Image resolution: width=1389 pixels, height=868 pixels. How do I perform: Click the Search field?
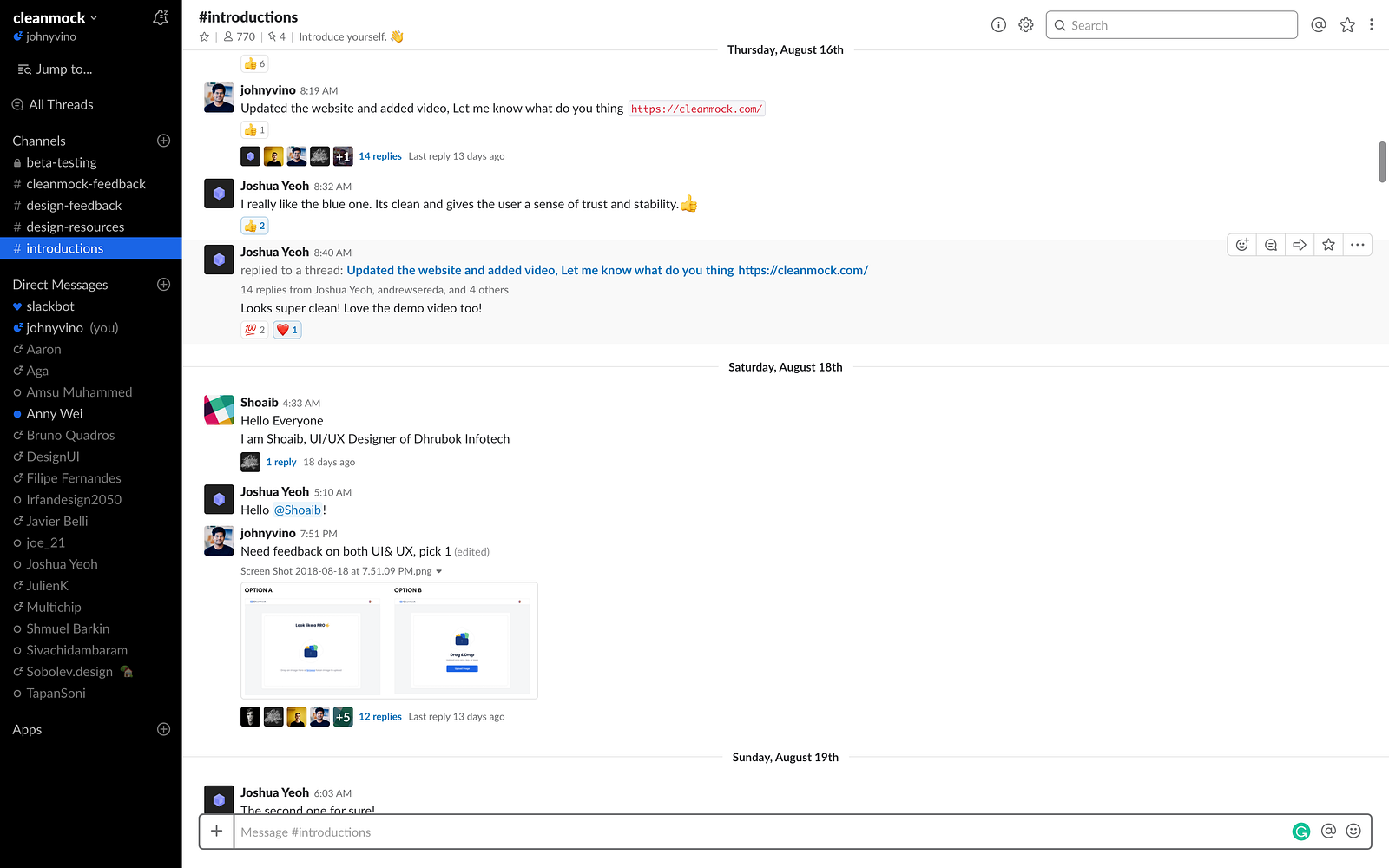(x=1172, y=25)
